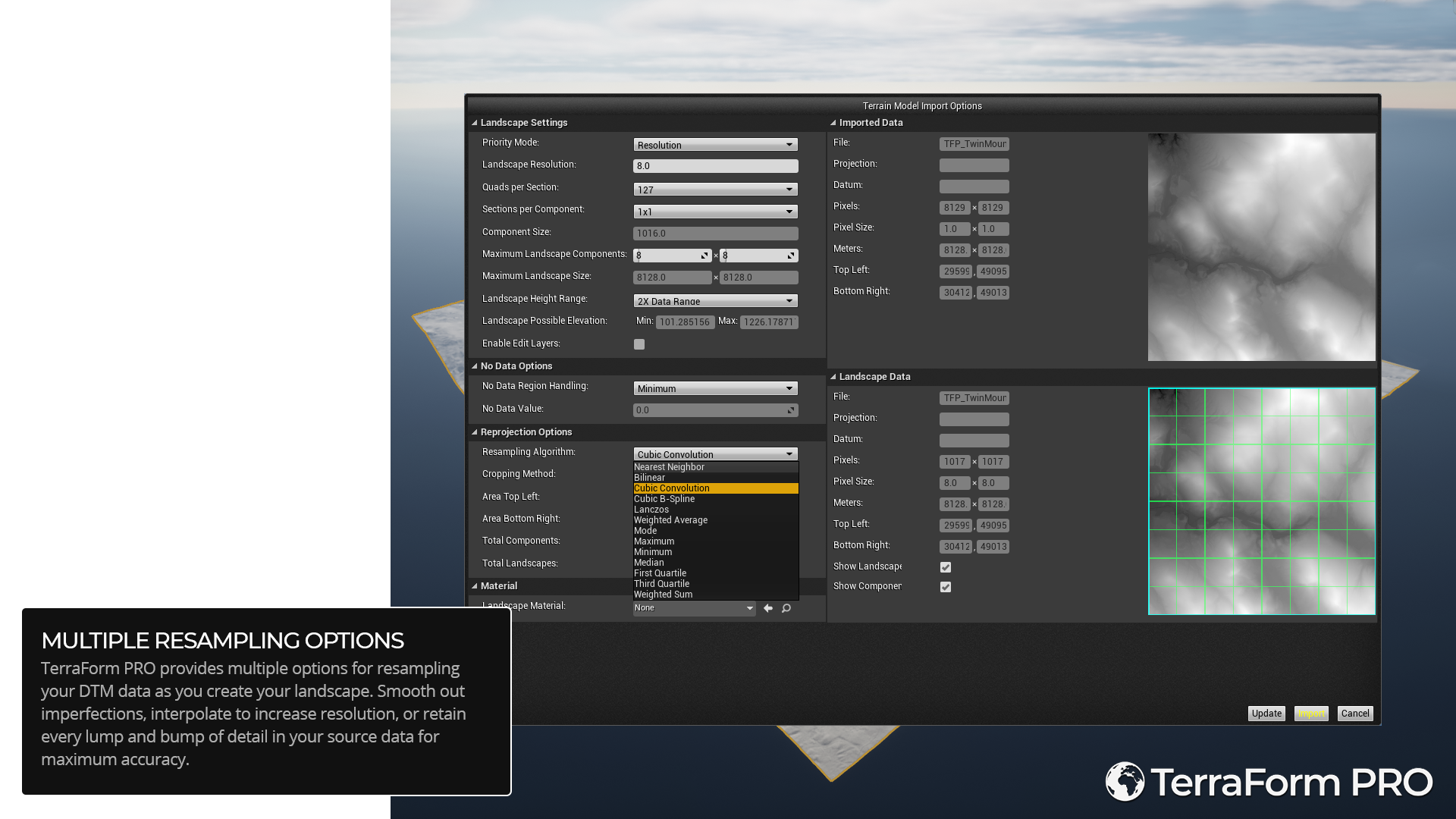Click the Imported Data File name field
This screenshot has height=819, width=1456.
974,144
